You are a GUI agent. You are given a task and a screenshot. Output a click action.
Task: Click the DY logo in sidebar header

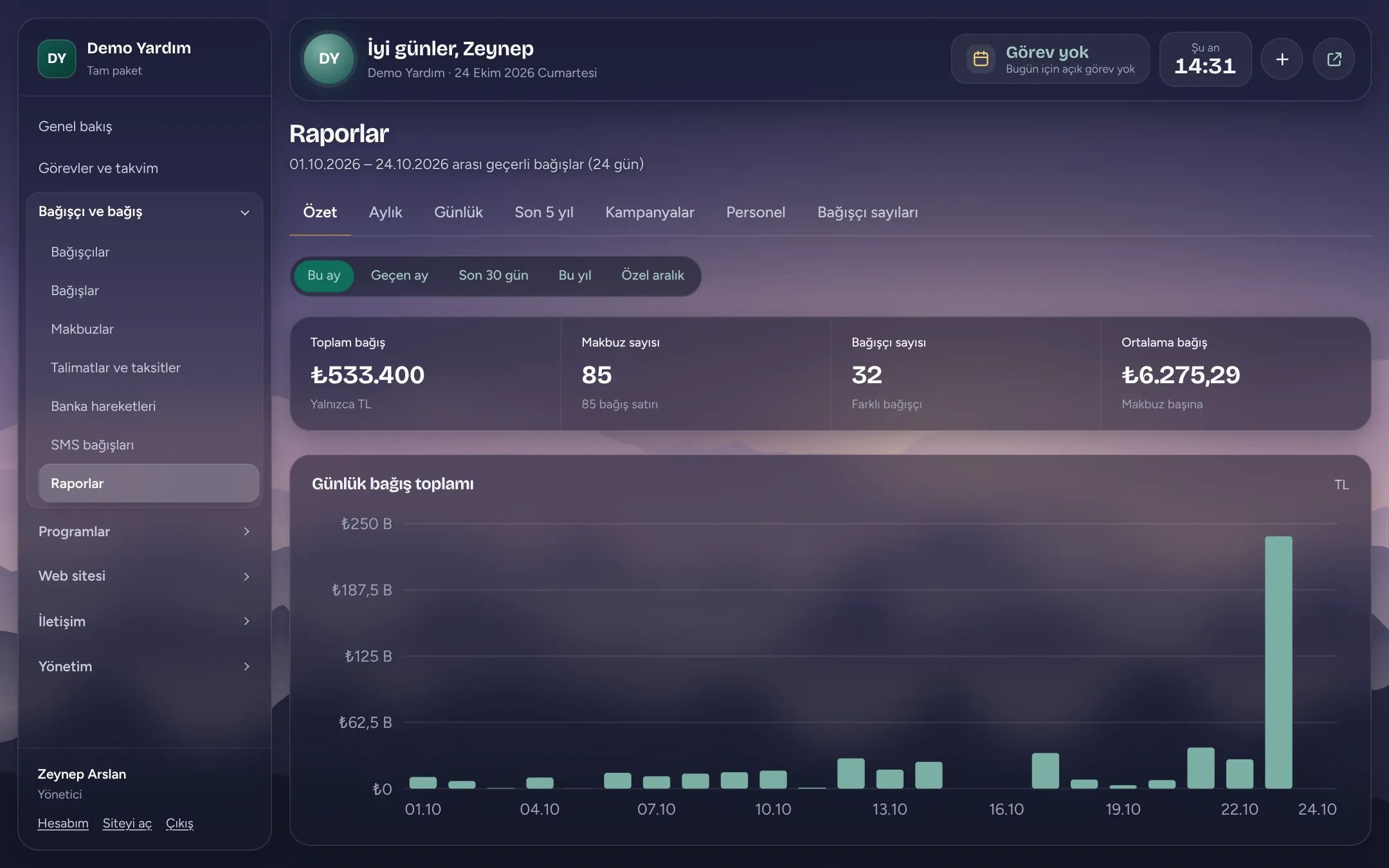(57, 59)
